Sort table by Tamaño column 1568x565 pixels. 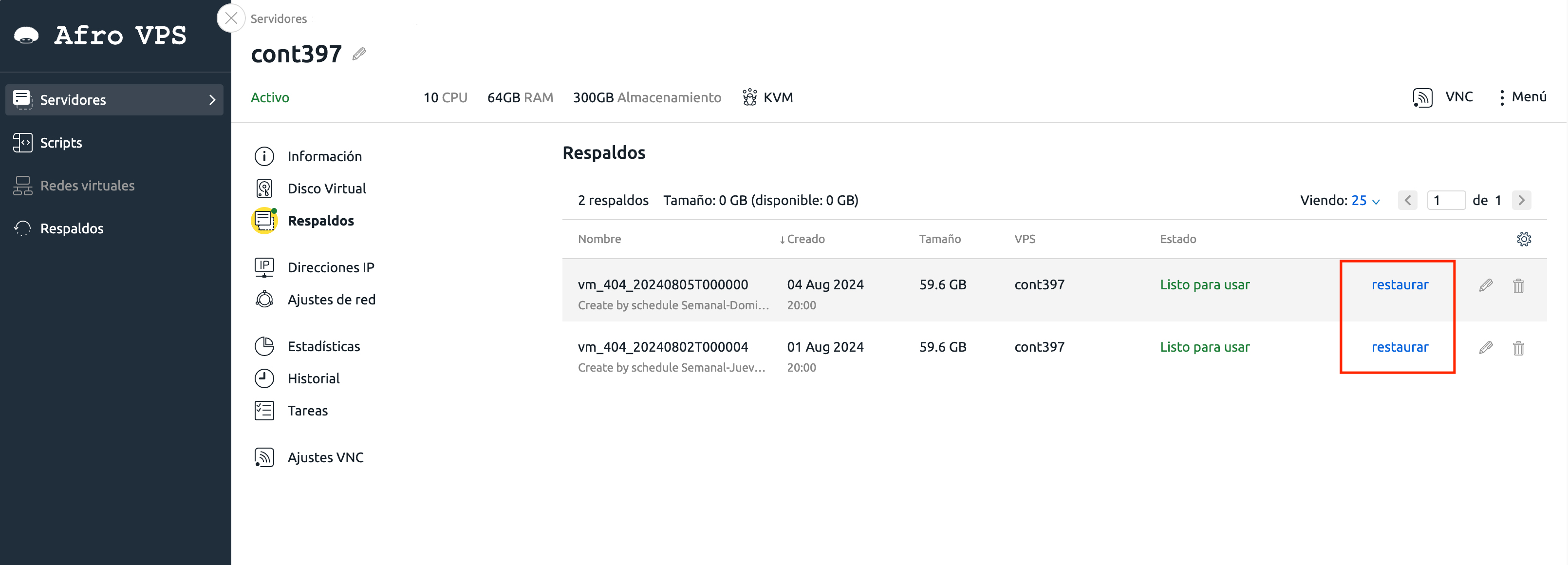point(940,239)
